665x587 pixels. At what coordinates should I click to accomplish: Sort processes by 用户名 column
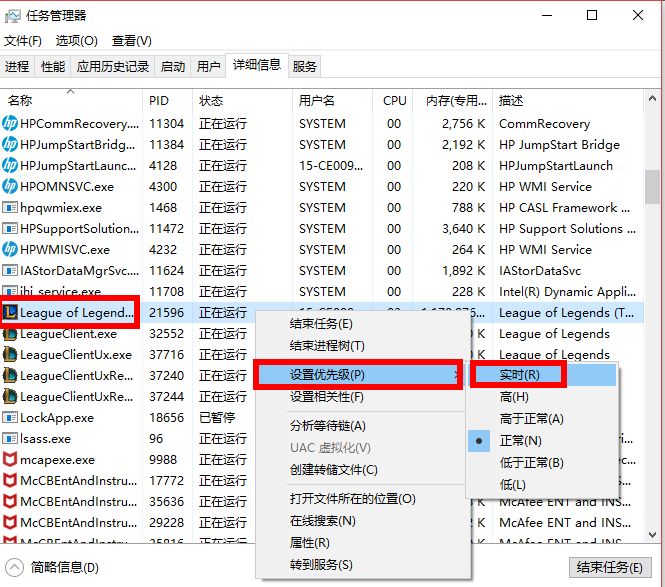tap(332, 101)
